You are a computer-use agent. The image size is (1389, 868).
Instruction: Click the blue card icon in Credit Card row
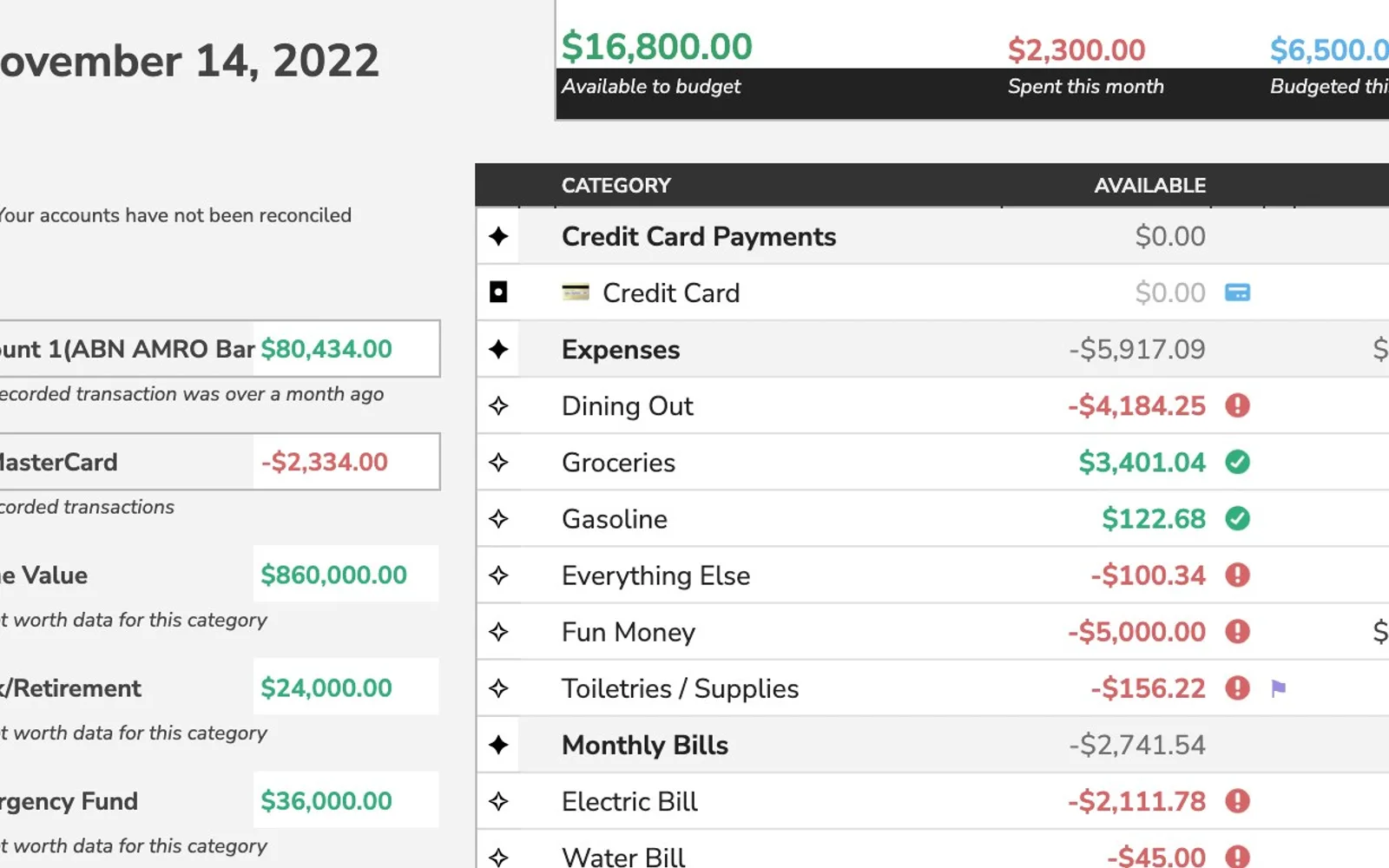point(1237,293)
